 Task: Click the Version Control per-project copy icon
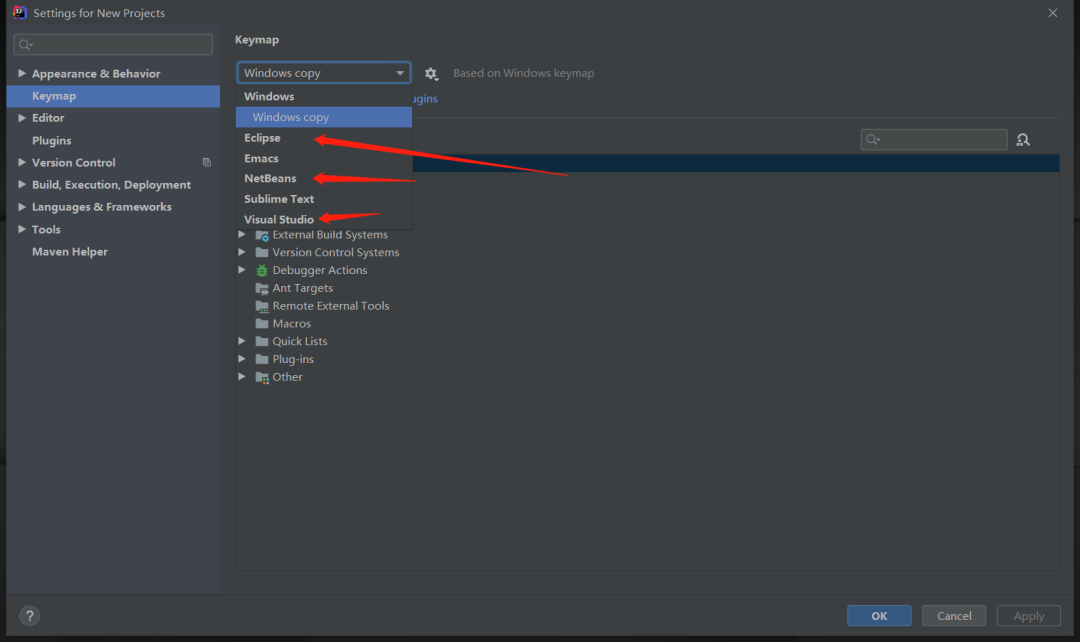click(x=207, y=163)
